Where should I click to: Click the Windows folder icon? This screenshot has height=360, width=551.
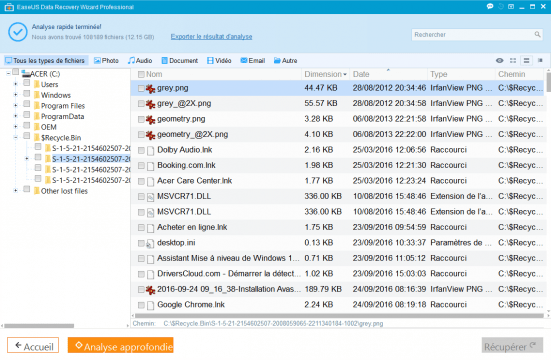(x=37, y=95)
